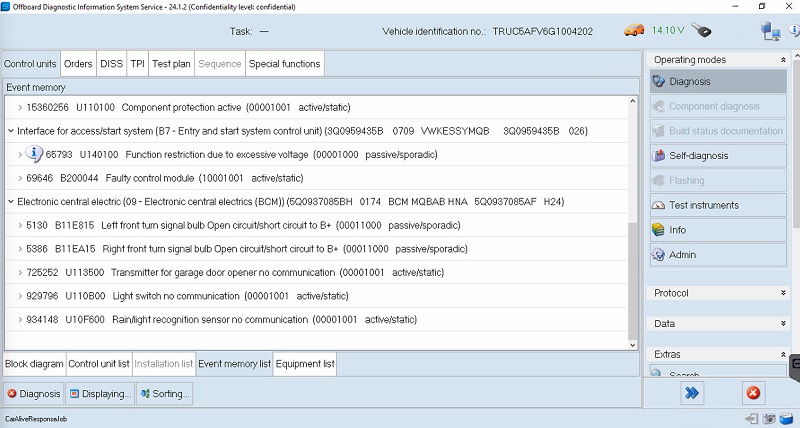Expand fault 5386 right front turn signal
This screenshot has width=800, height=428.
tap(20, 249)
